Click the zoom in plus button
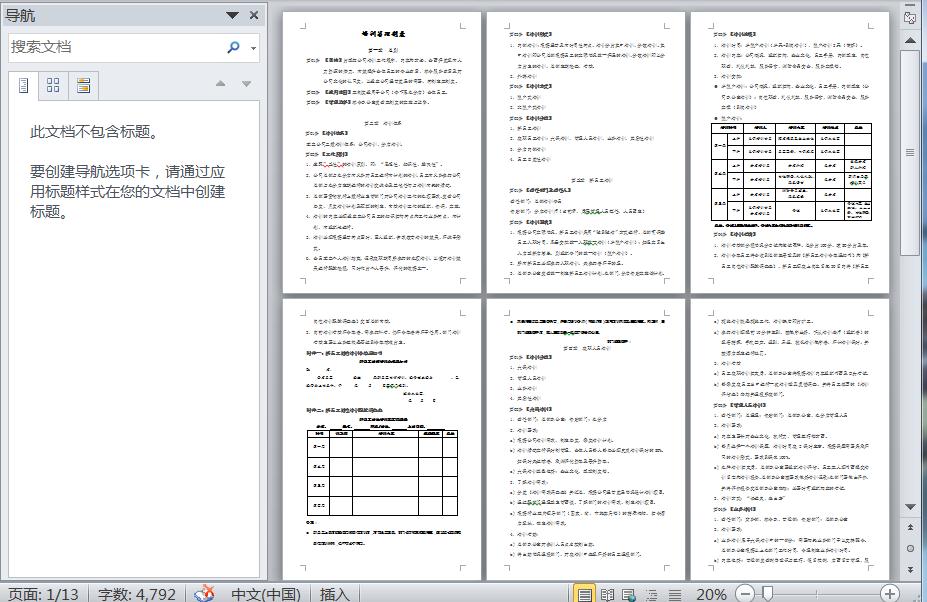 (889, 594)
